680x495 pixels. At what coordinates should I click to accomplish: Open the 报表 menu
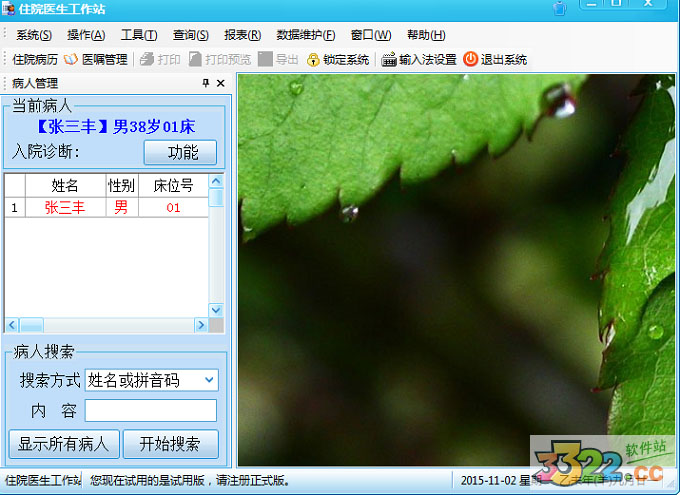[242, 35]
